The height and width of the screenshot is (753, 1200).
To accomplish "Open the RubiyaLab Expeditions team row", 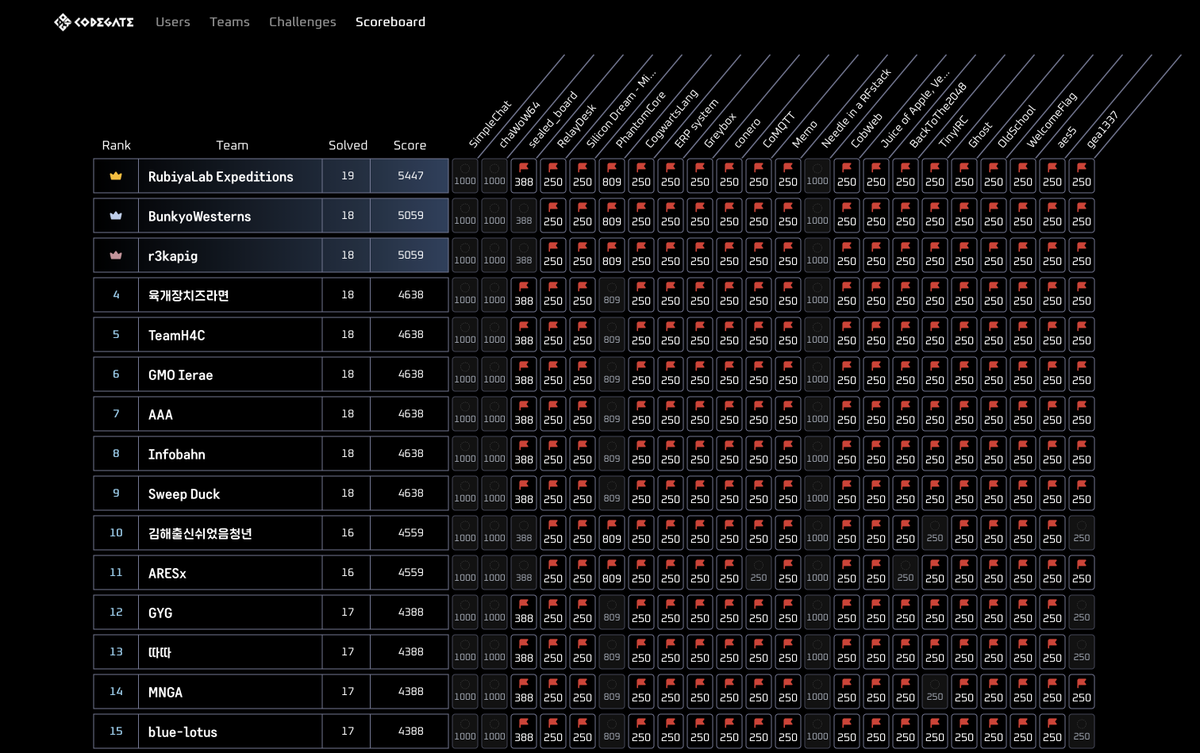I will point(271,176).
